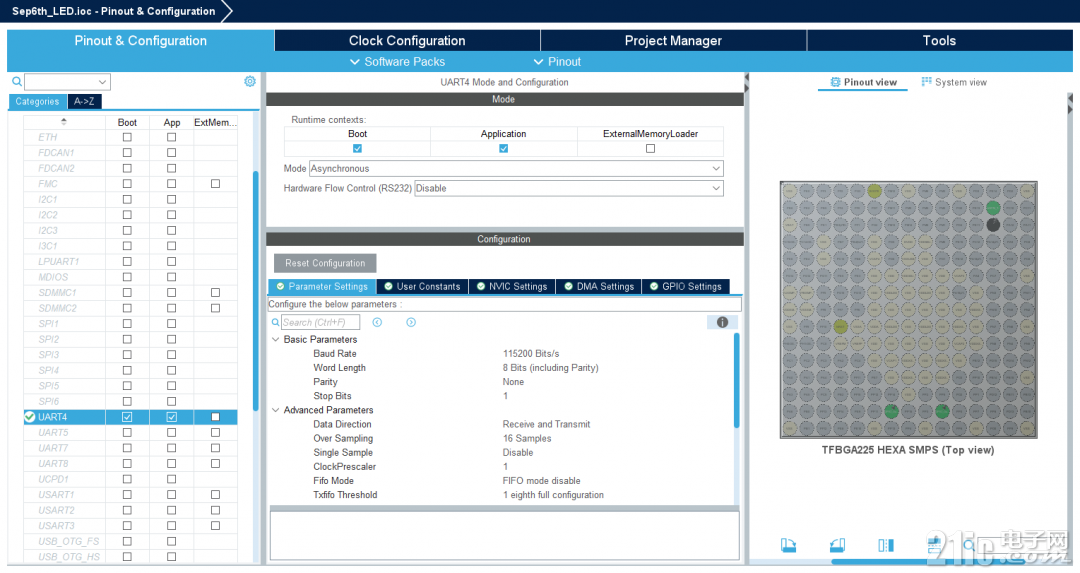The image size is (1080, 573).
Task: Check the UART4 ExtMem checkbox
Action: [216, 417]
